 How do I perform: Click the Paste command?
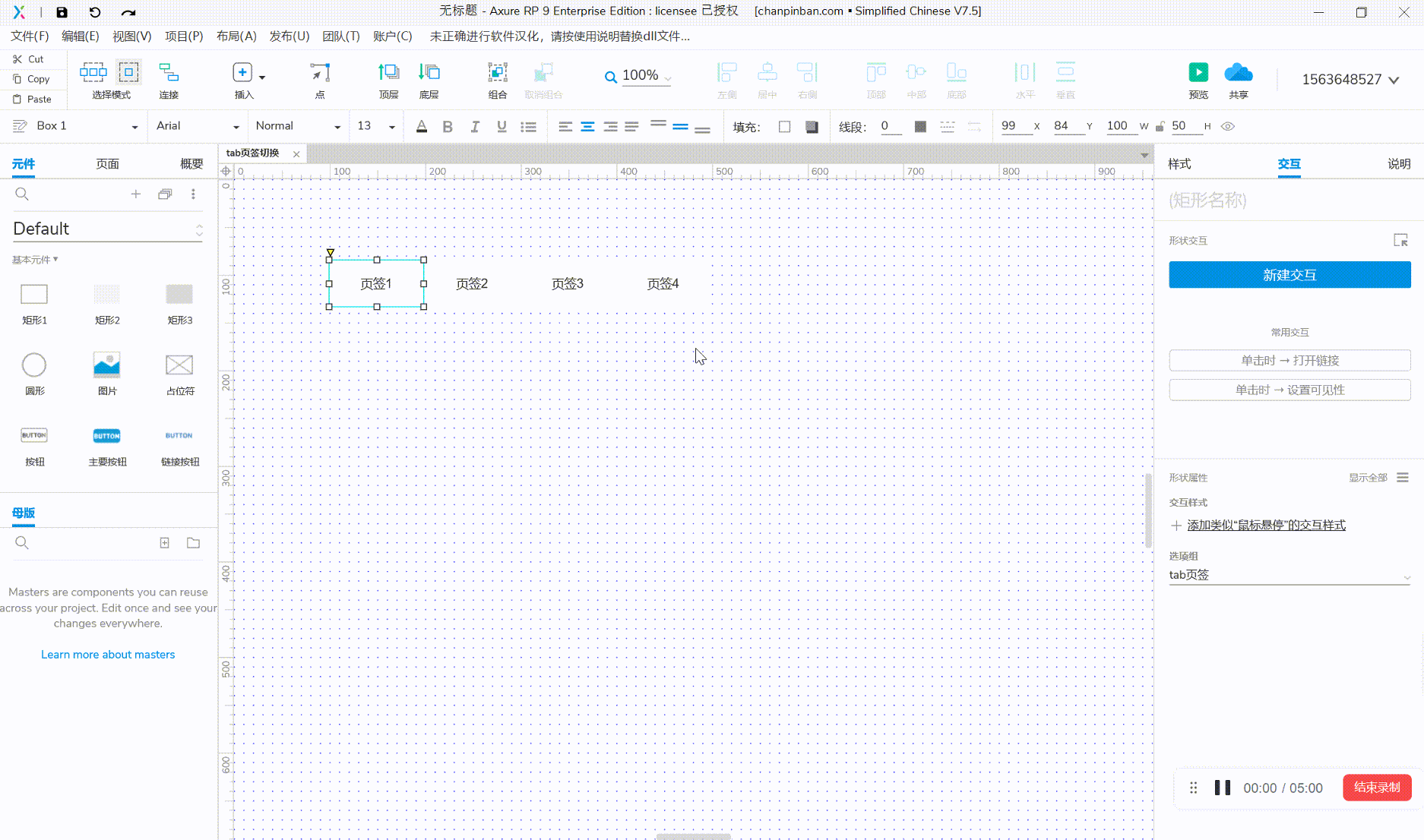point(32,99)
